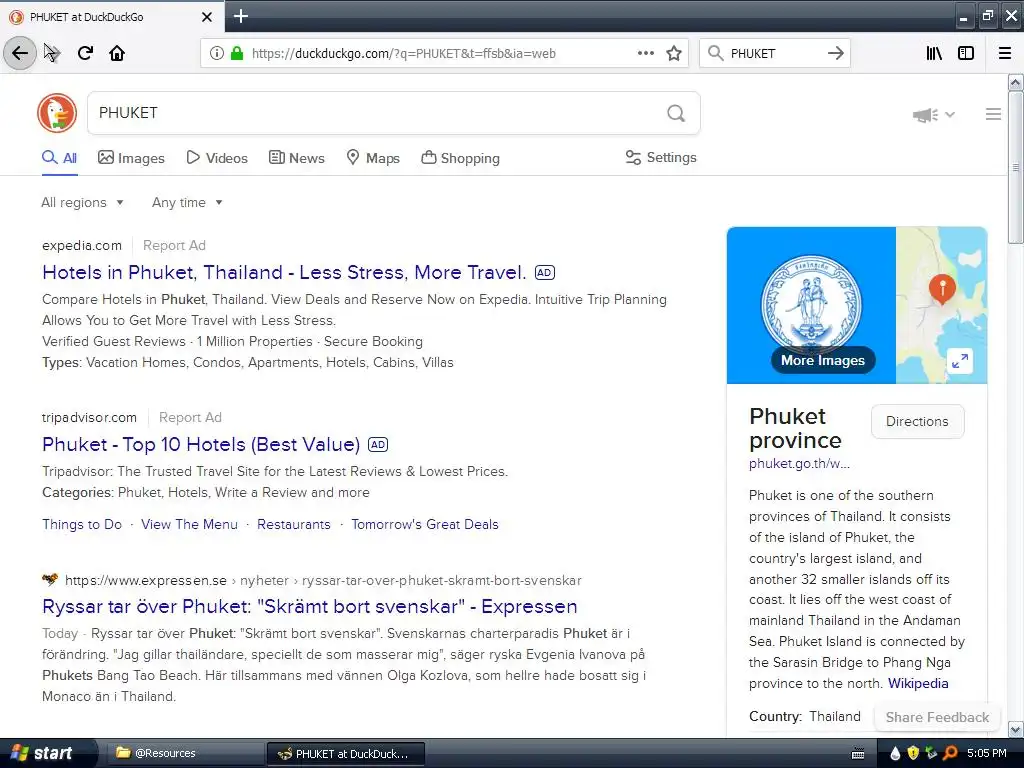Click Report Ad beside tripadvisor.com
The height and width of the screenshot is (768, 1024).
pyautogui.click(x=190, y=417)
